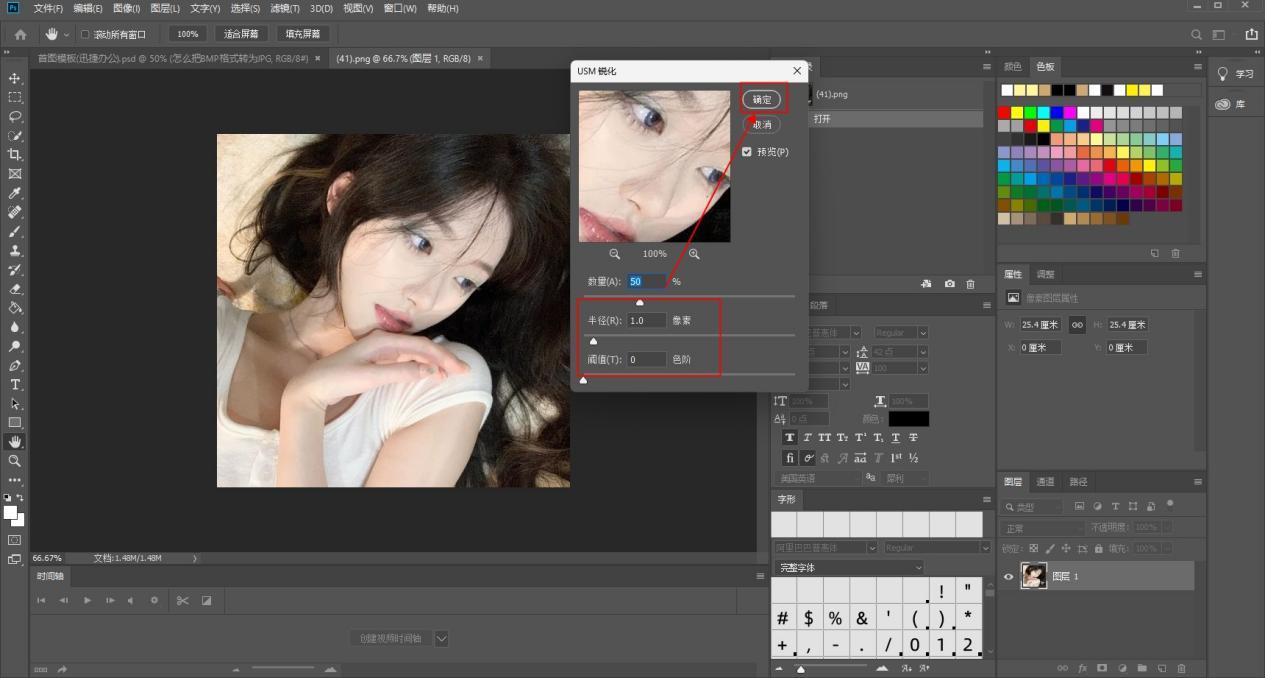Uncheck the 预览(P) checkbox

pos(747,152)
